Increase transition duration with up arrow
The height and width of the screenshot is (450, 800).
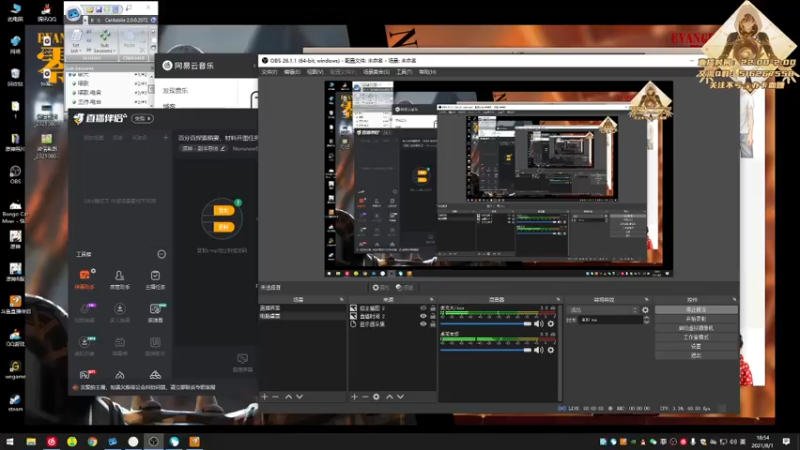tap(646, 317)
